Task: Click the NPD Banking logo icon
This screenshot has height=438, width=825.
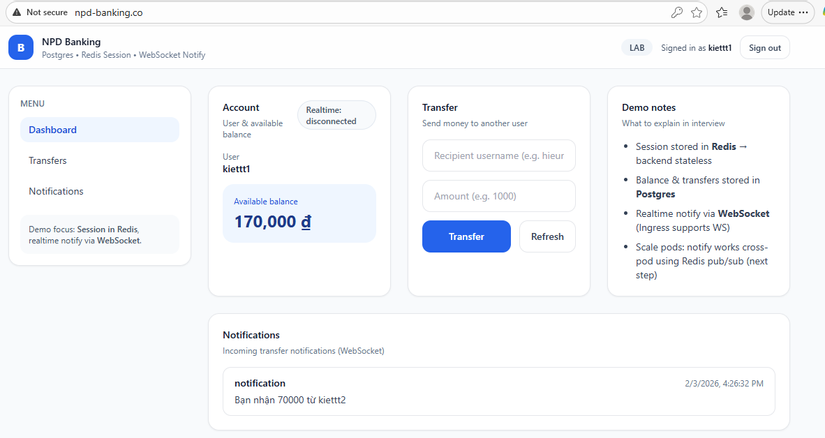Action: point(21,47)
